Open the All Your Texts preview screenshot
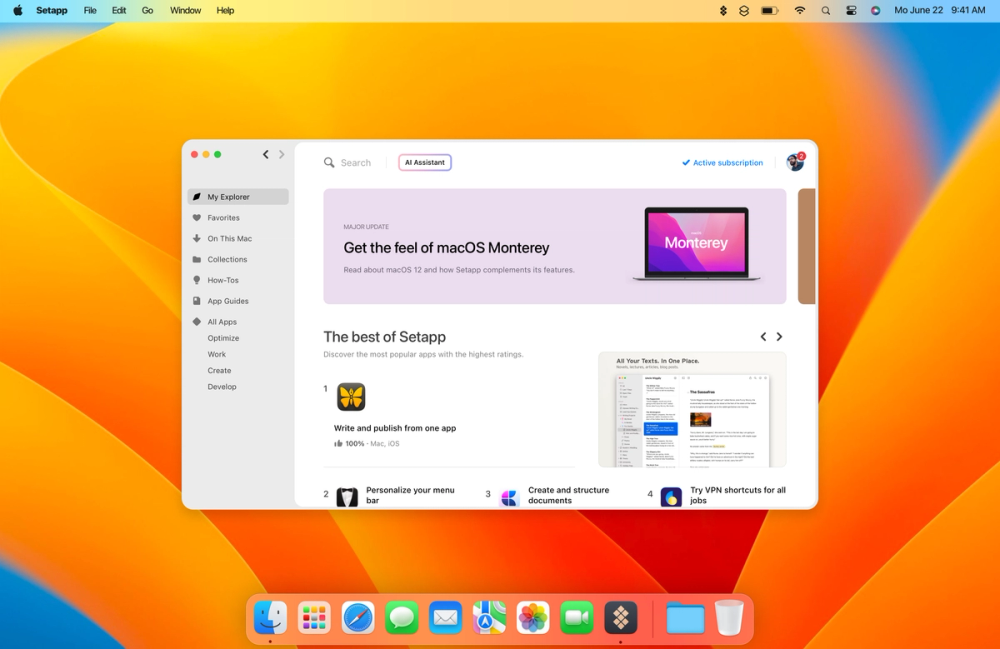Image resolution: width=1000 pixels, height=649 pixels. (692, 410)
